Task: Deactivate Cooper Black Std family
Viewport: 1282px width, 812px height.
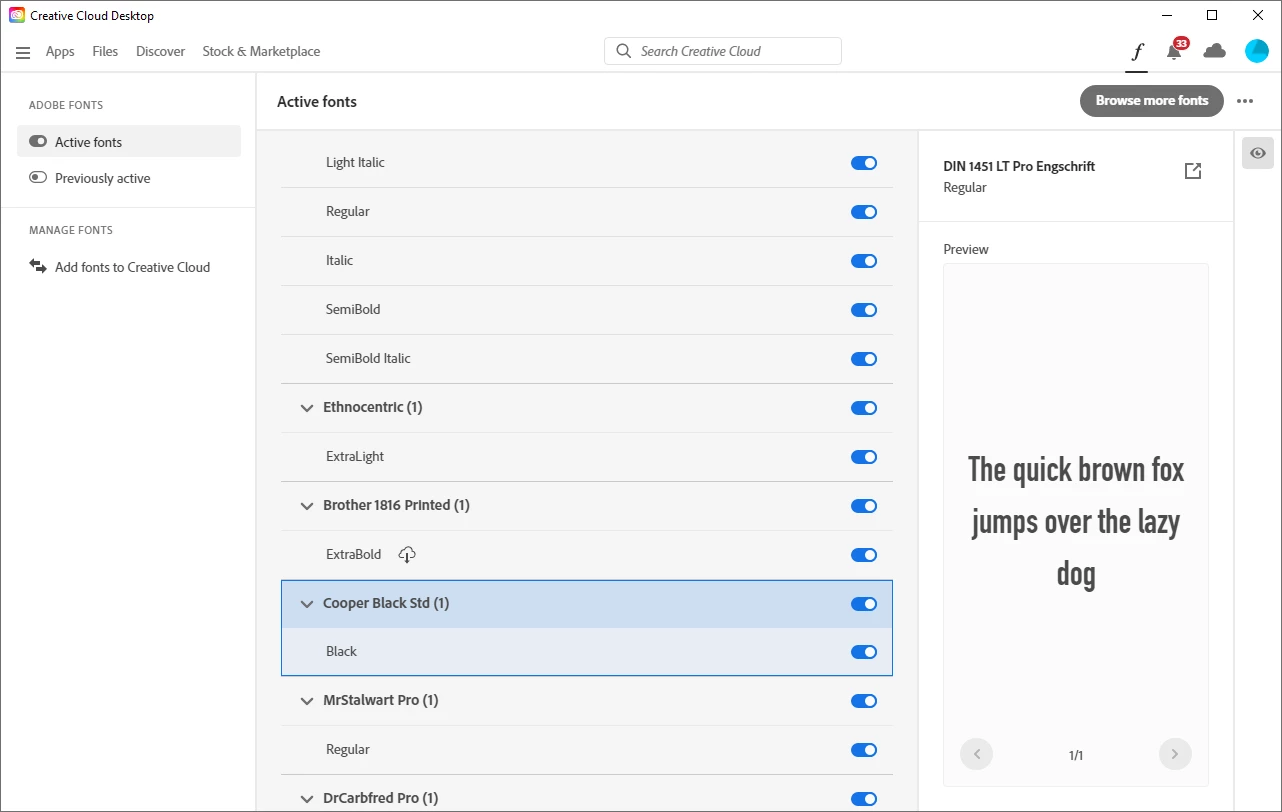Action: [864, 604]
